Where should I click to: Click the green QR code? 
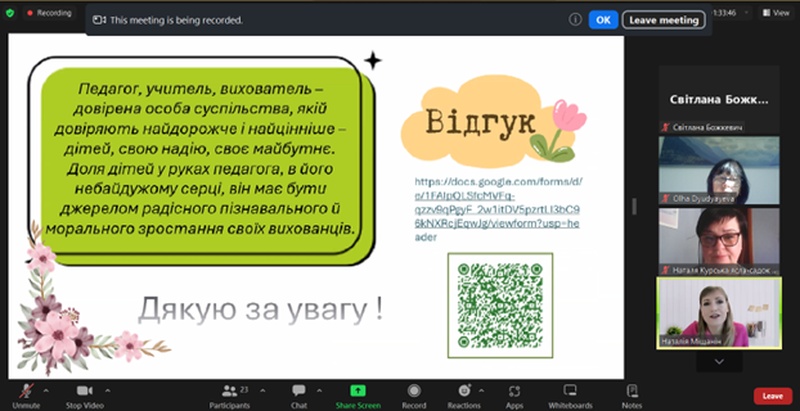(500, 305)
